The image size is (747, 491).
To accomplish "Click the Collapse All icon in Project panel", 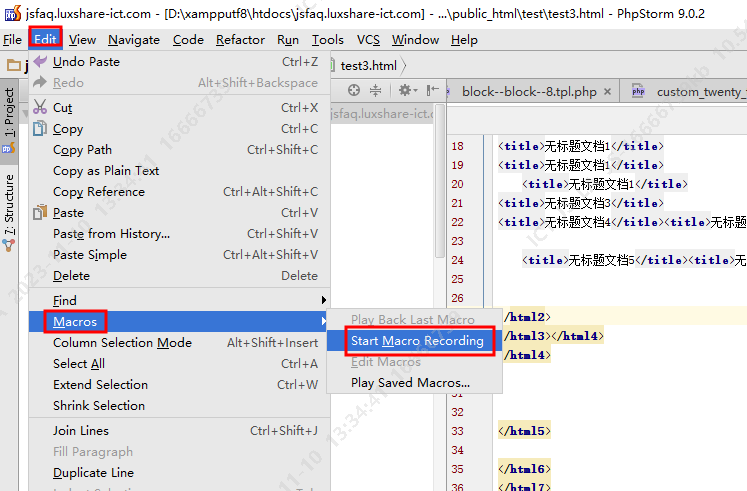I will click(x=377, y=91).
